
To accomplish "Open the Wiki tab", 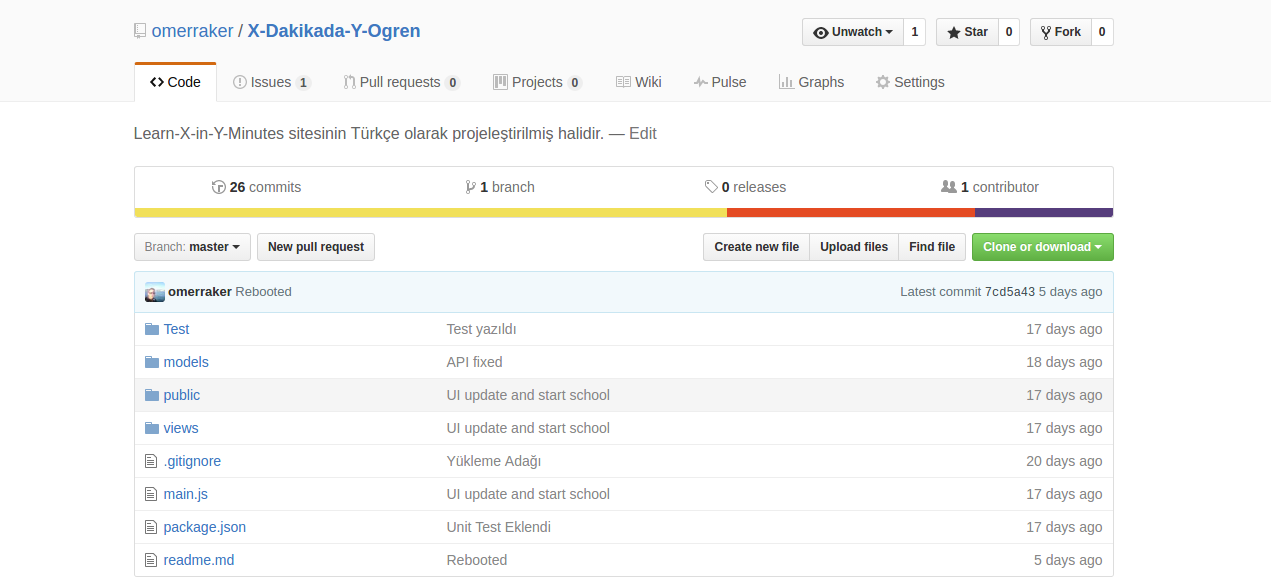I will click(x=639, y=82).
